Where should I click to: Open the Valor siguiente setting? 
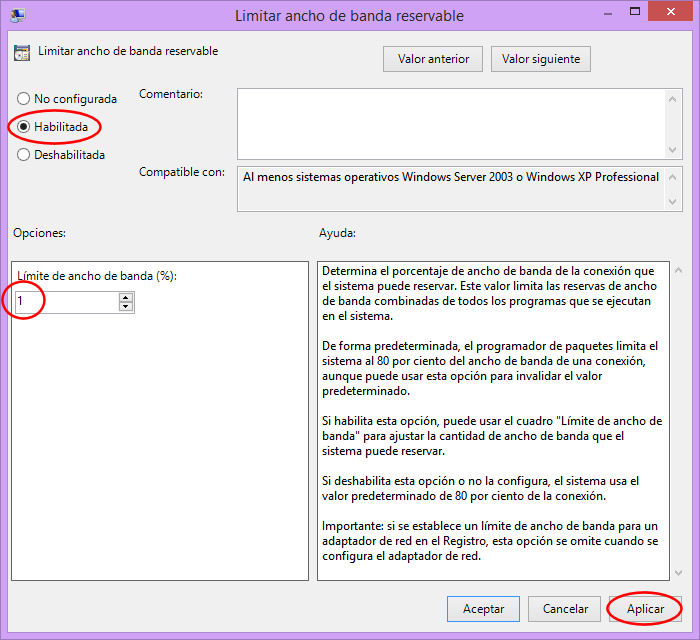click(541, 59)
